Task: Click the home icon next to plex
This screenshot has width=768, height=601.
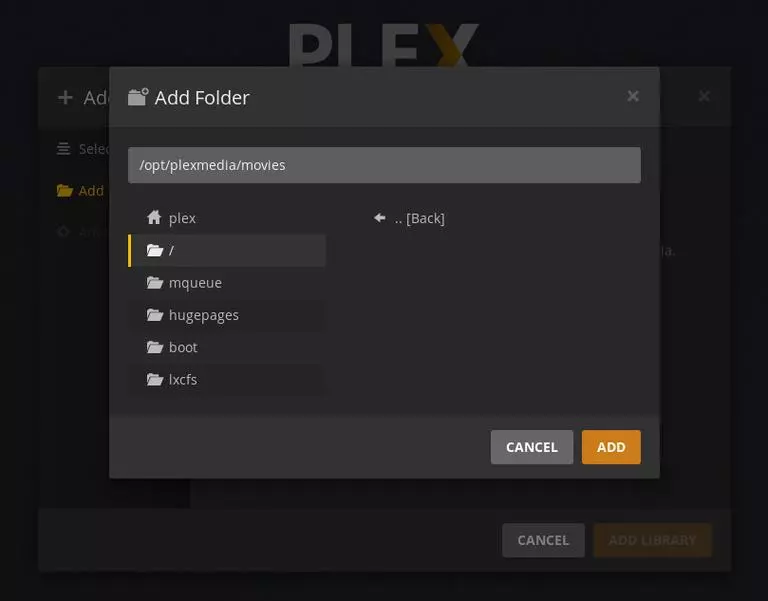Action: click(154, 217)
